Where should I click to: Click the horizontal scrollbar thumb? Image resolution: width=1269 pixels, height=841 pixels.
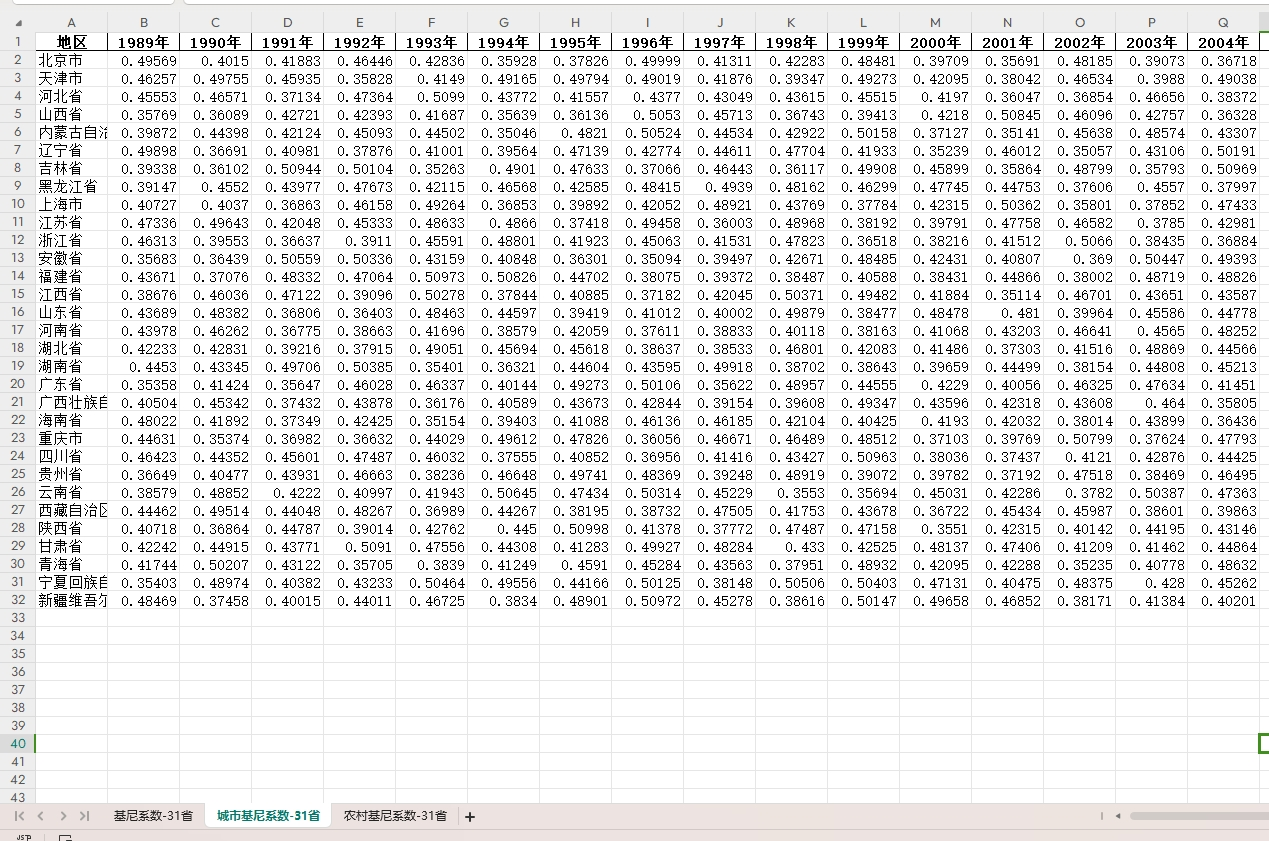1198,816
